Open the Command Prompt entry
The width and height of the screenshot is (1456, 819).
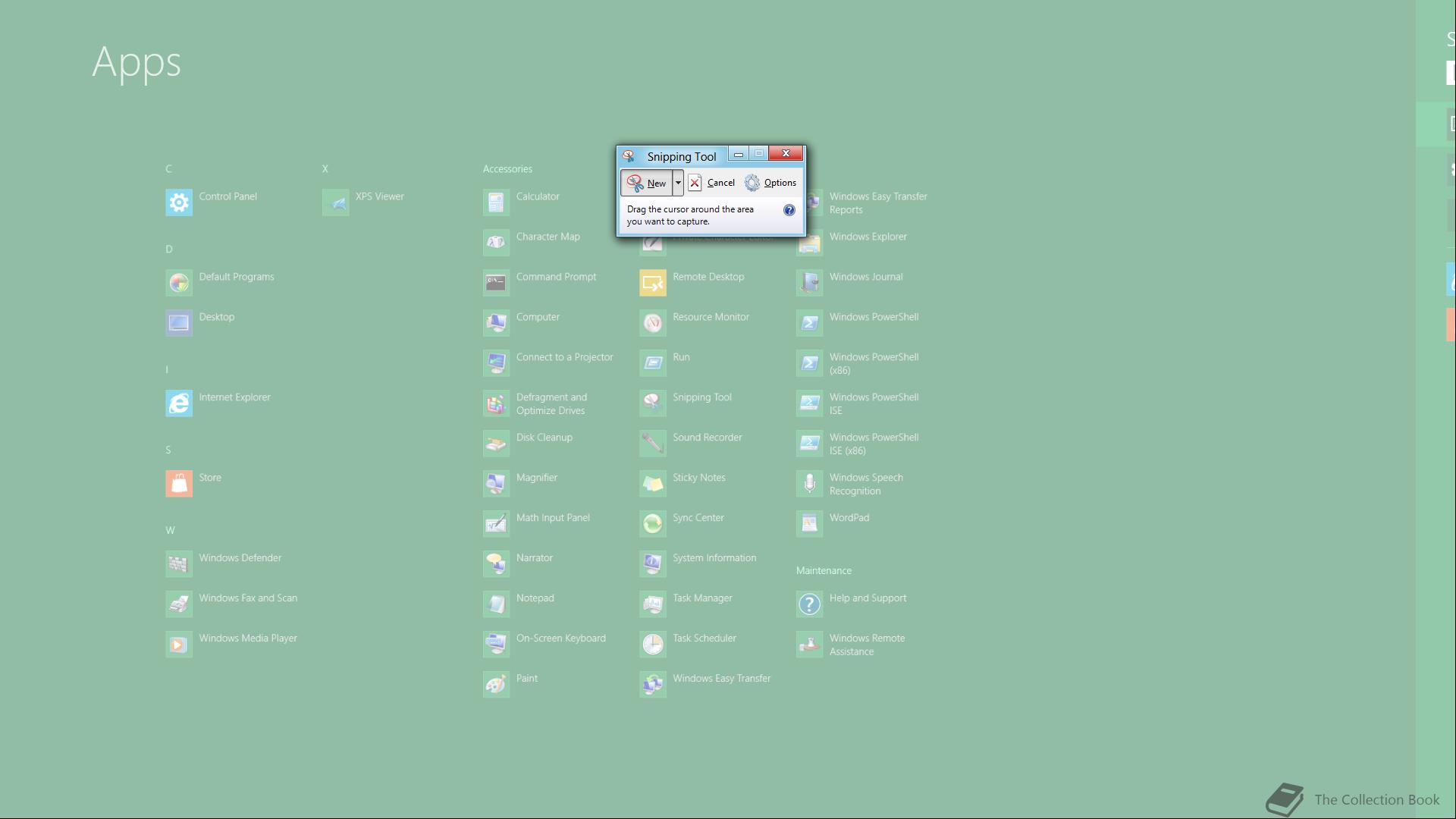[x=556, y=277]
